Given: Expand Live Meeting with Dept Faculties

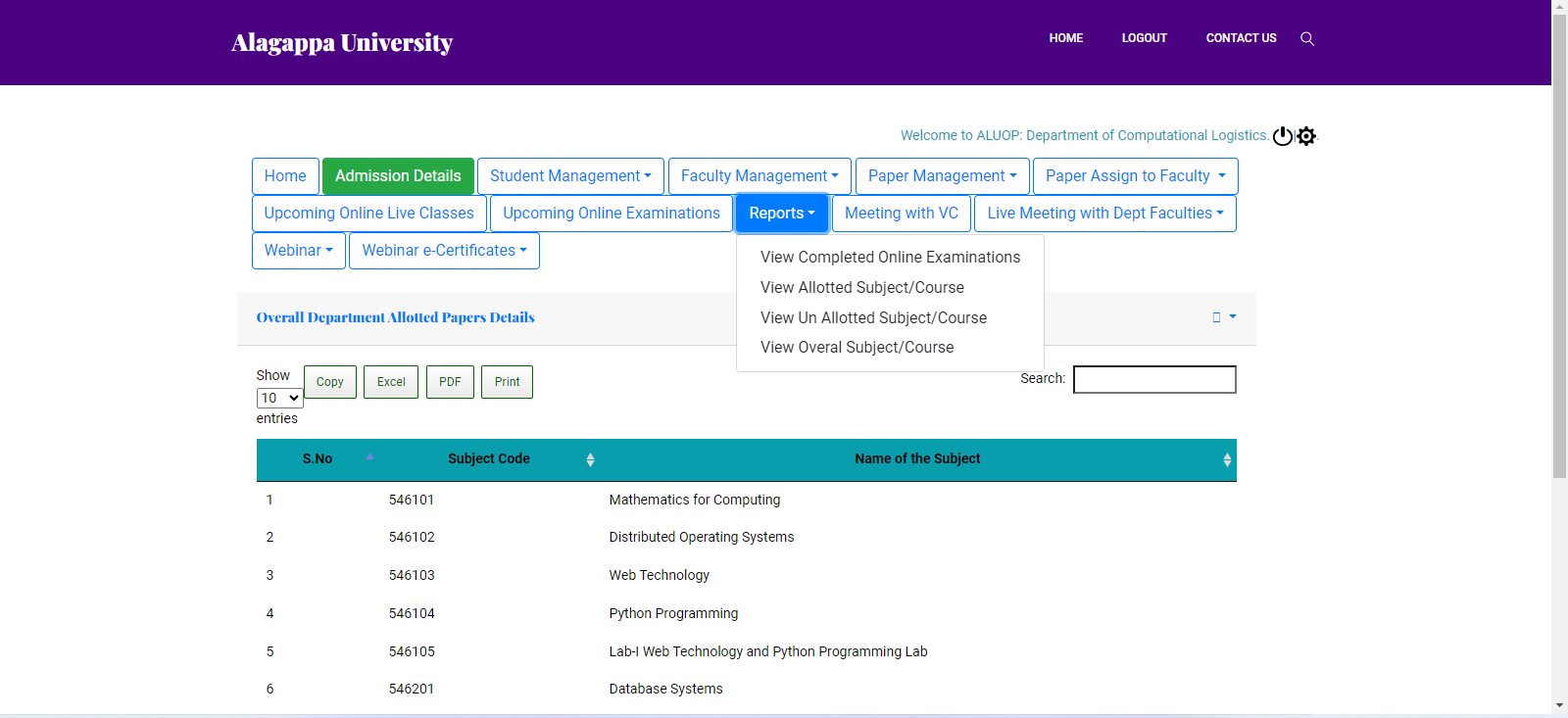Looking at the screenshot, I should tap(1104, 214).
